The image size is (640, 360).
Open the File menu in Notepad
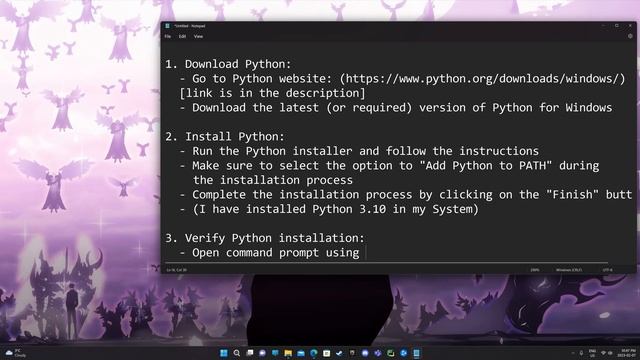pos(168,36)
